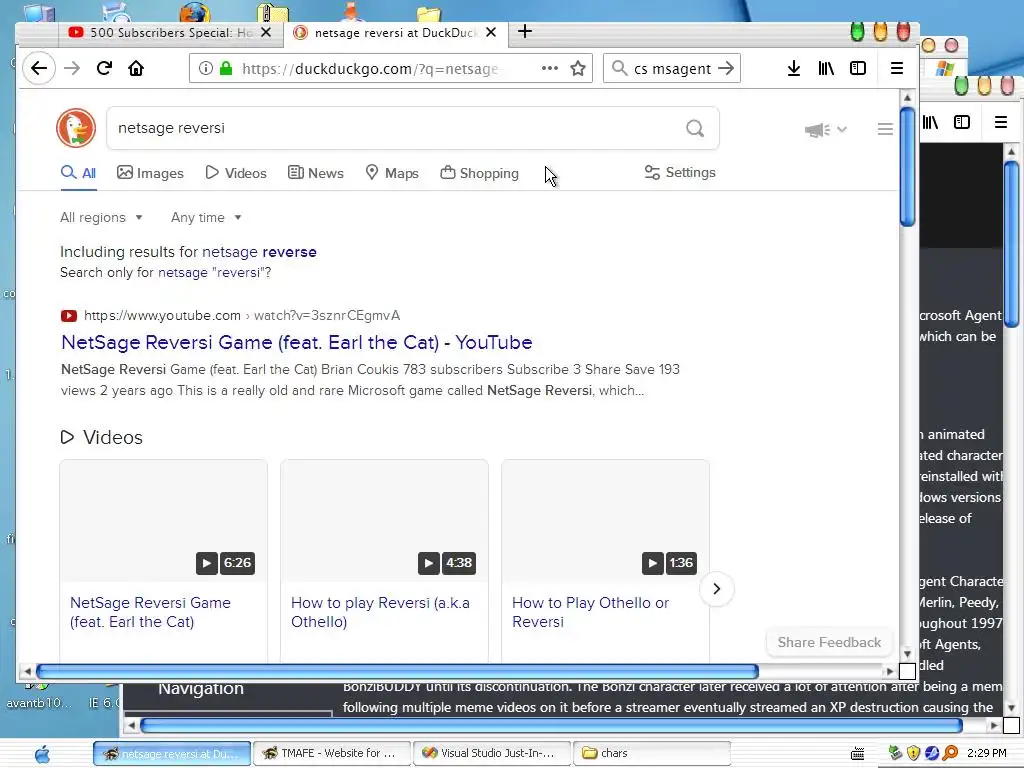Image resolution: width=1024 pixels, height=768 pixels.
Task: Click front window horizontal scrollbar thumb
Action: pos(397,671)
